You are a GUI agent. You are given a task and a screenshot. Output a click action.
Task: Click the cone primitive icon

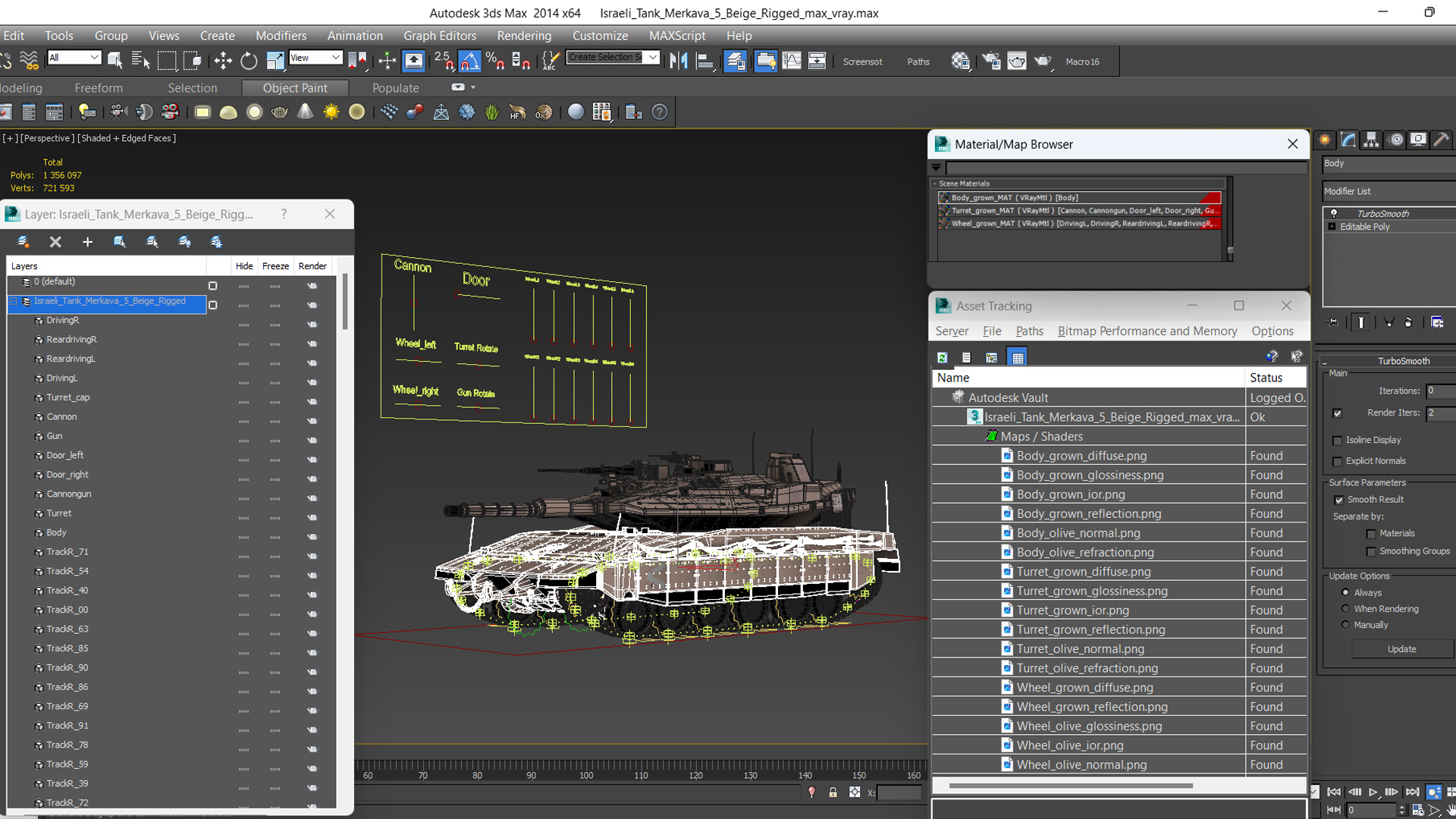[305, 112]
